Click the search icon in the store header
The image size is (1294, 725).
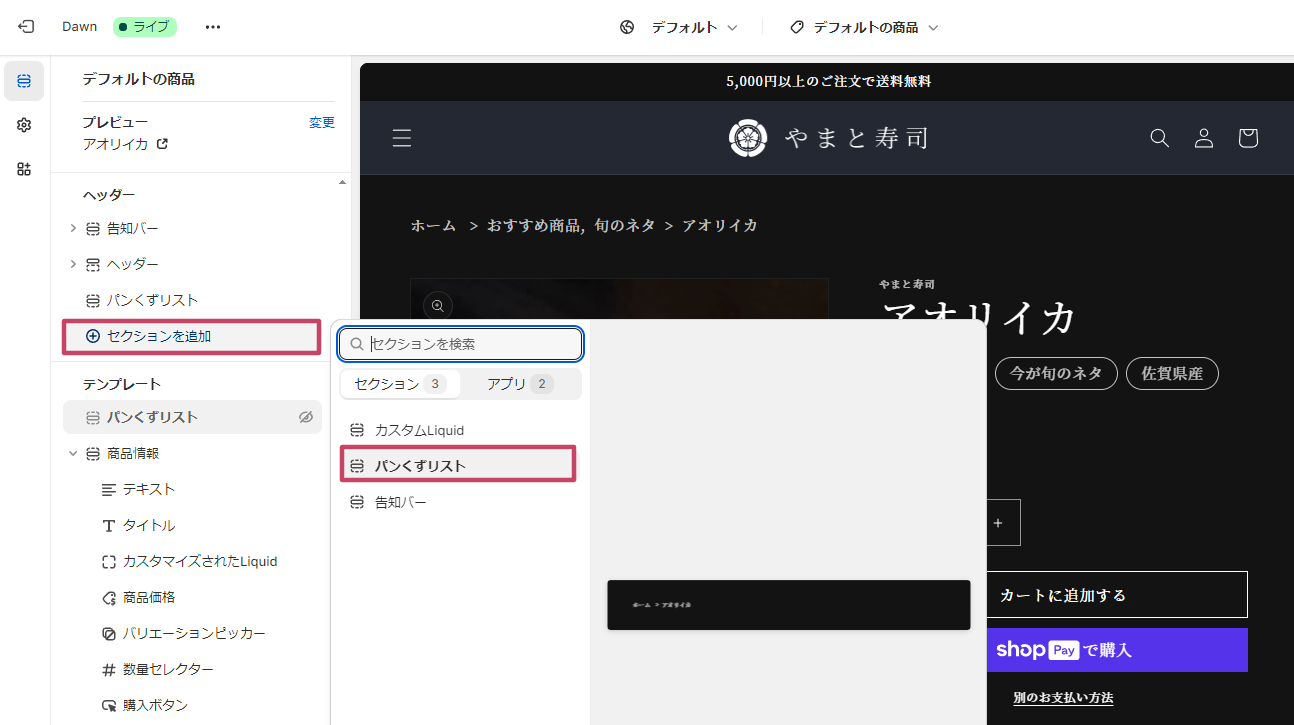click(x=1159, y=138)
